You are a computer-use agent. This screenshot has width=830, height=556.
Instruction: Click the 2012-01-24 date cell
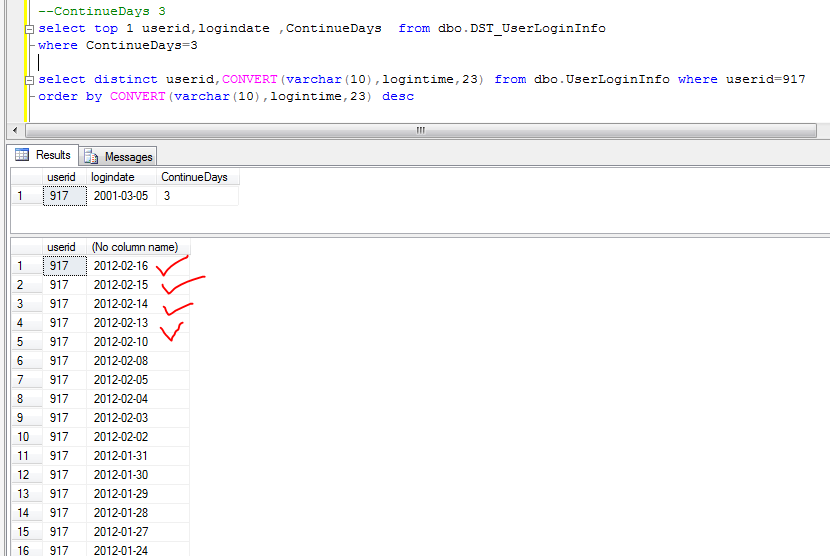[x=138, y=550]
